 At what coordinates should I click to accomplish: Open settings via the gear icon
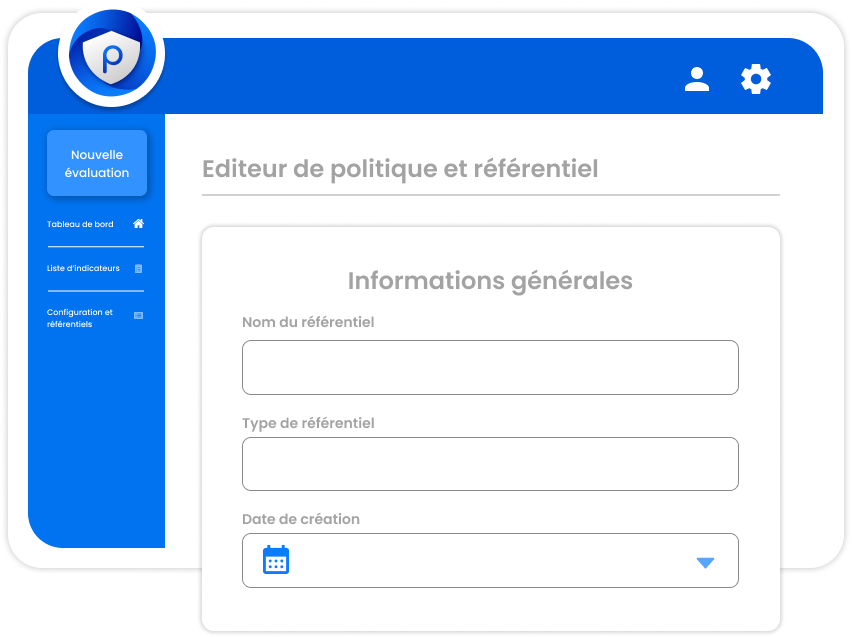(x=756, y=79)
